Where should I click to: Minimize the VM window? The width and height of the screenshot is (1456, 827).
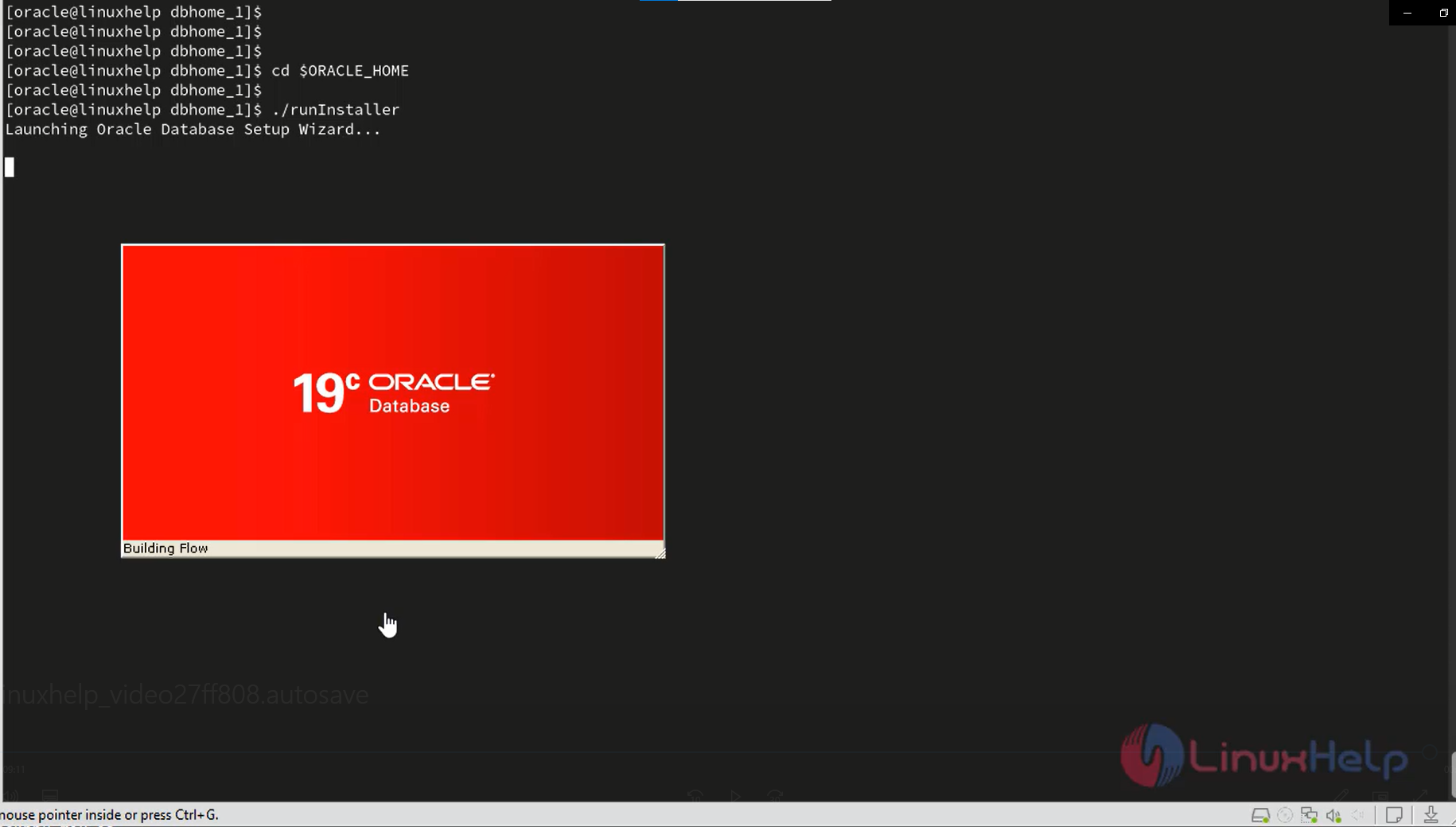point(1407,13)
